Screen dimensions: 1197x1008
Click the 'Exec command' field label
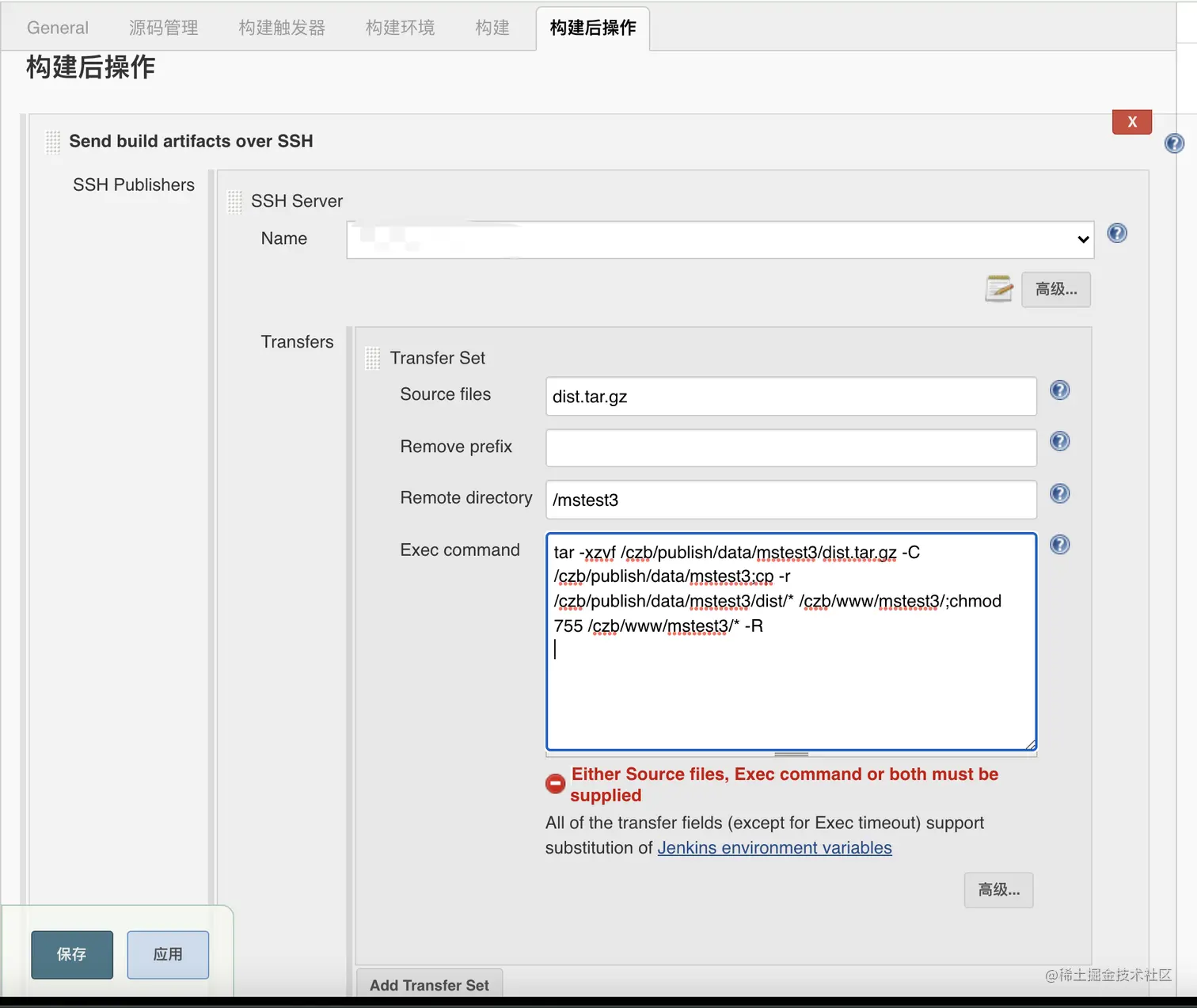point(460,550)
